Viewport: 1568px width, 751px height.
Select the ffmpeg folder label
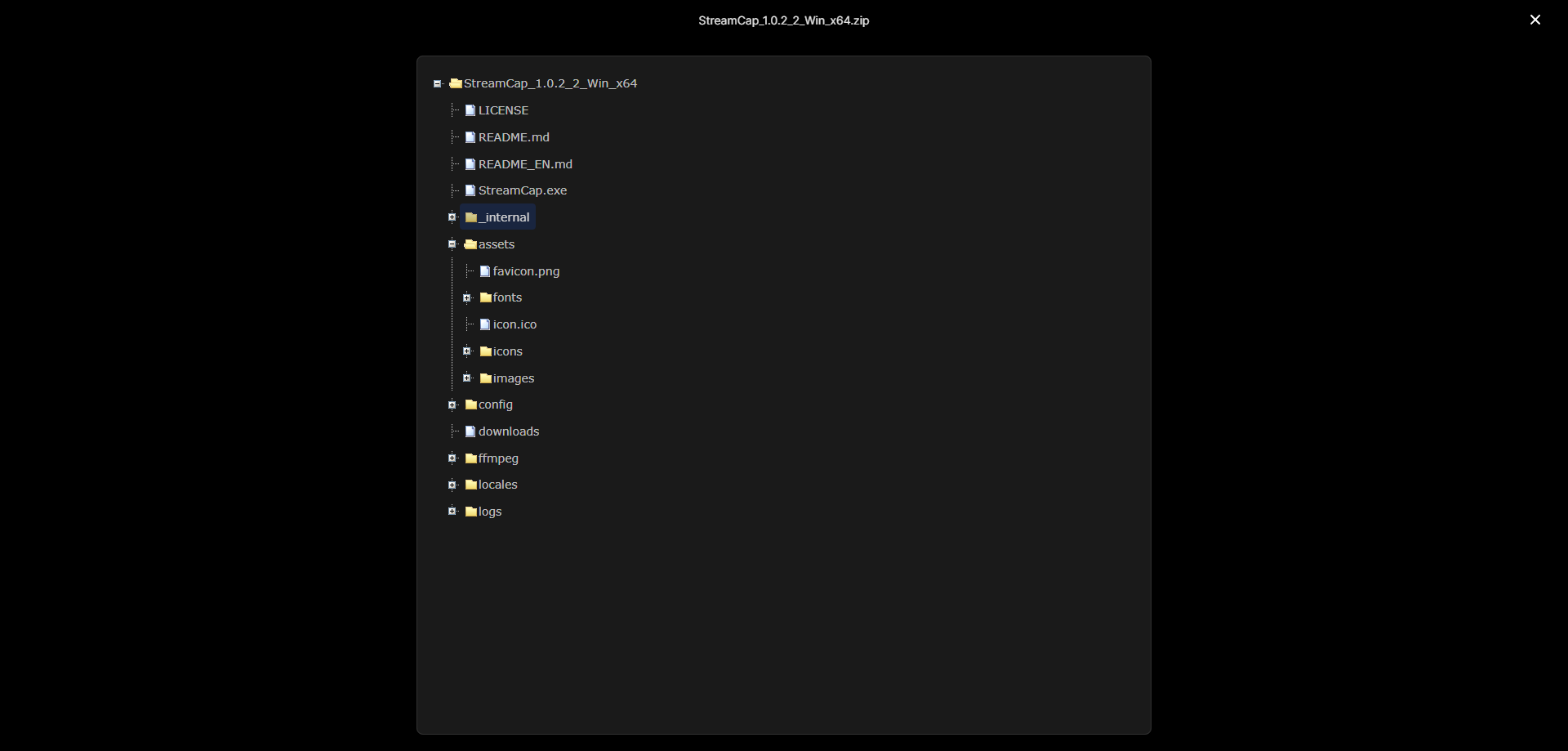(x=498, y=458)
